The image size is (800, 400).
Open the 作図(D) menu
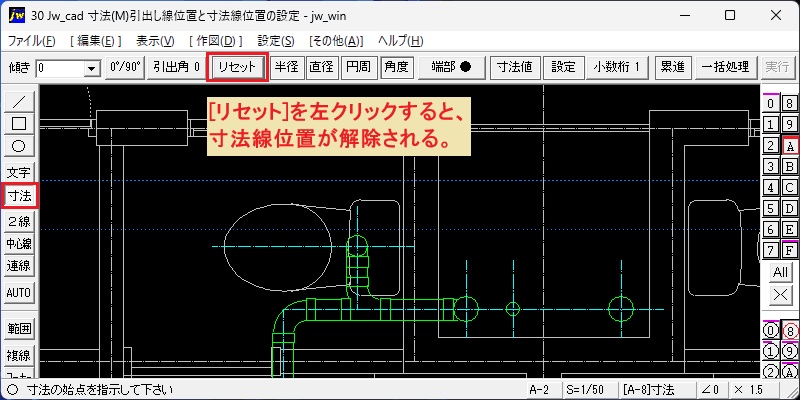pos(215,41)
